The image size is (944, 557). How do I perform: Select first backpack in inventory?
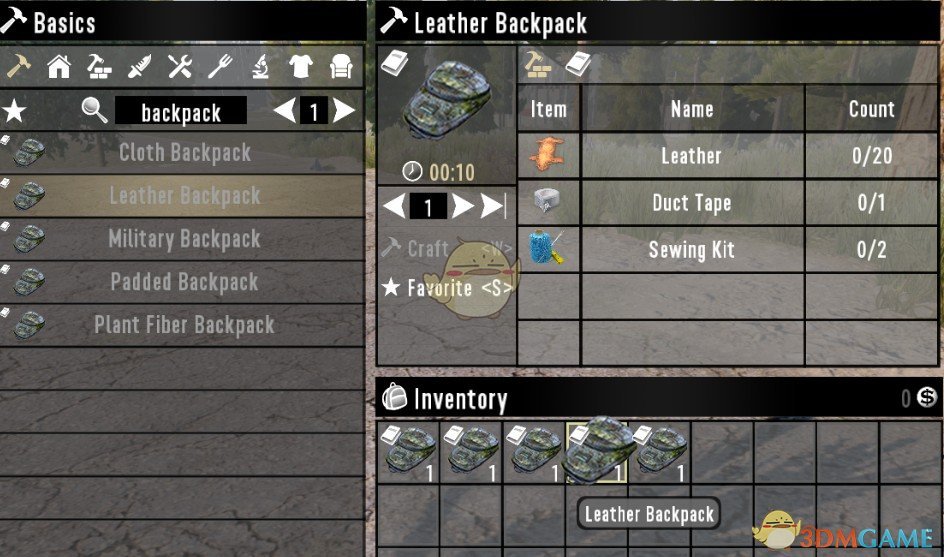409,453
